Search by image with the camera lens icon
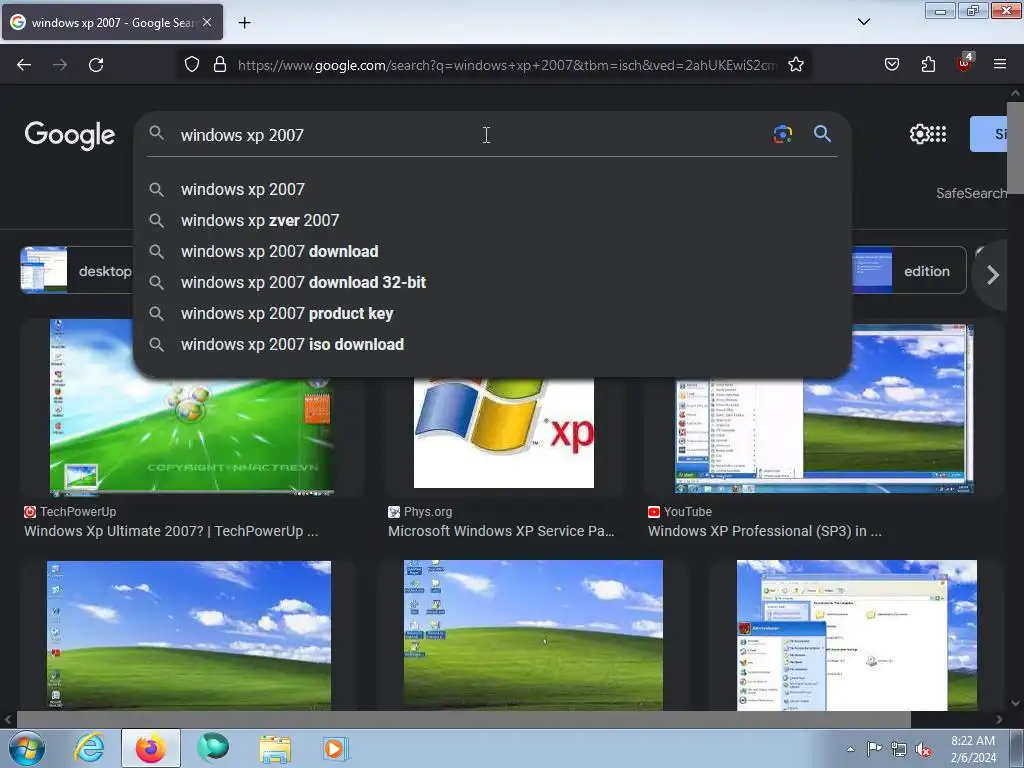 (782, 134)
